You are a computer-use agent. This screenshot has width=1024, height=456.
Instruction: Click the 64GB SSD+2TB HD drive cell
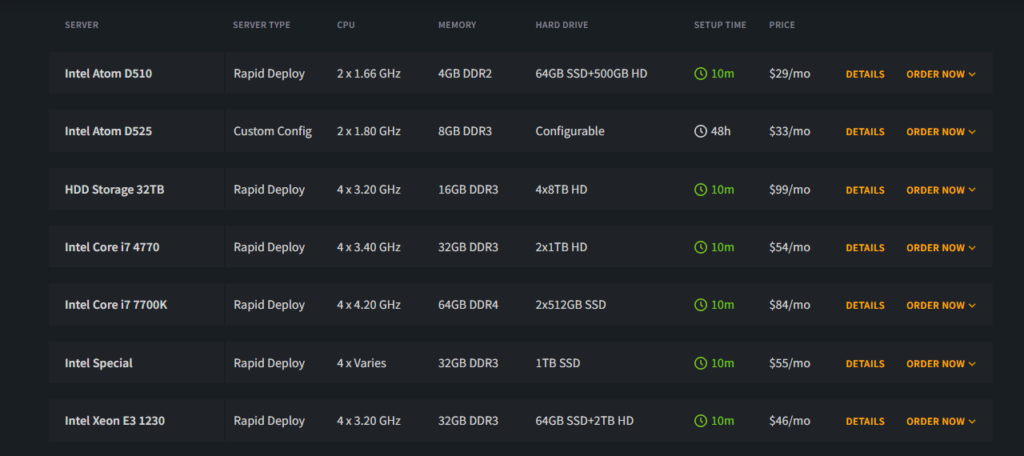(584, 421)
